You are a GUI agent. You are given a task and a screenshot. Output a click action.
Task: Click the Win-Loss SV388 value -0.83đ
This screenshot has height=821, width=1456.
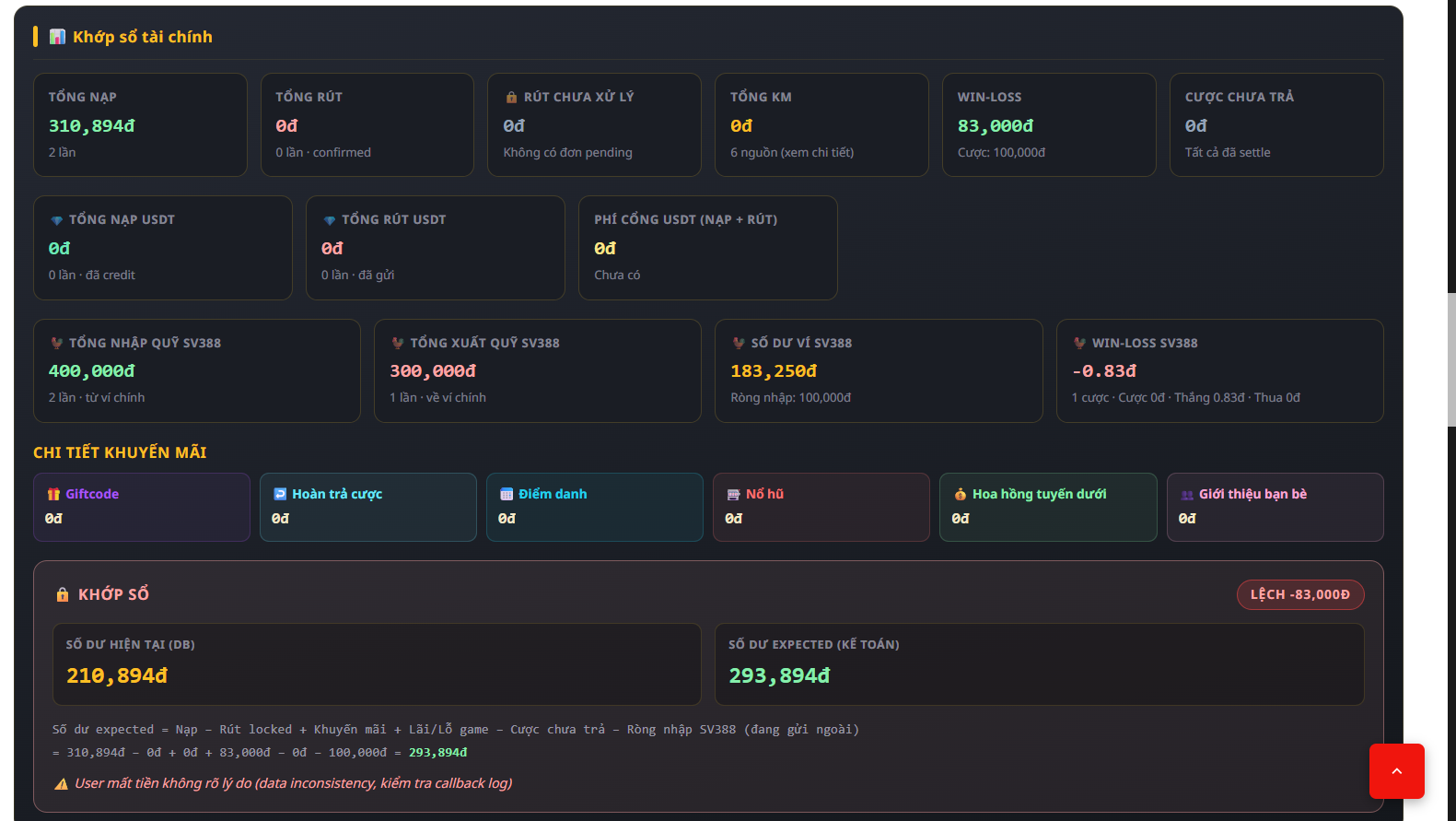point(1104,371)
